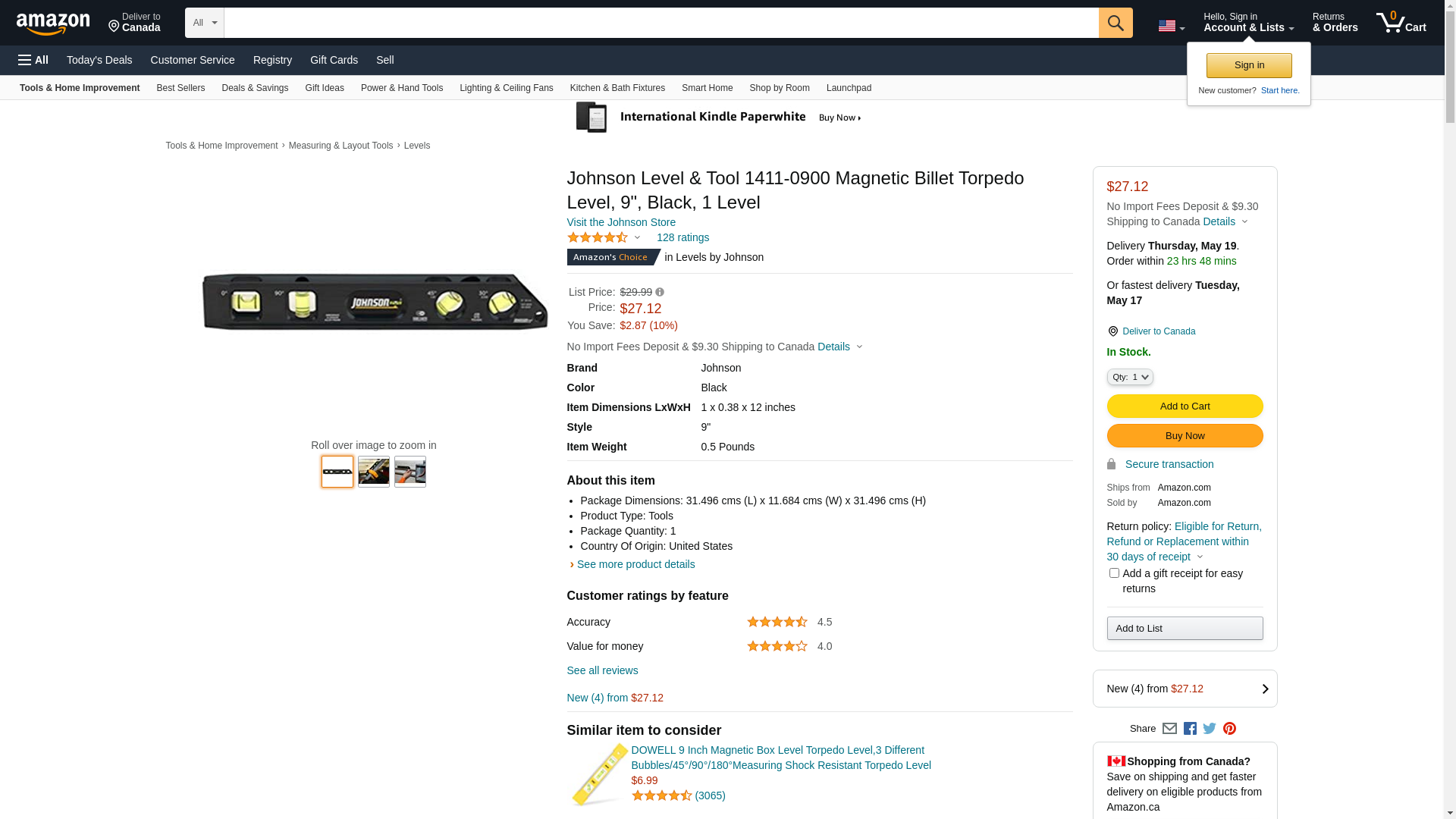Share via email icon

[1169, 729]
